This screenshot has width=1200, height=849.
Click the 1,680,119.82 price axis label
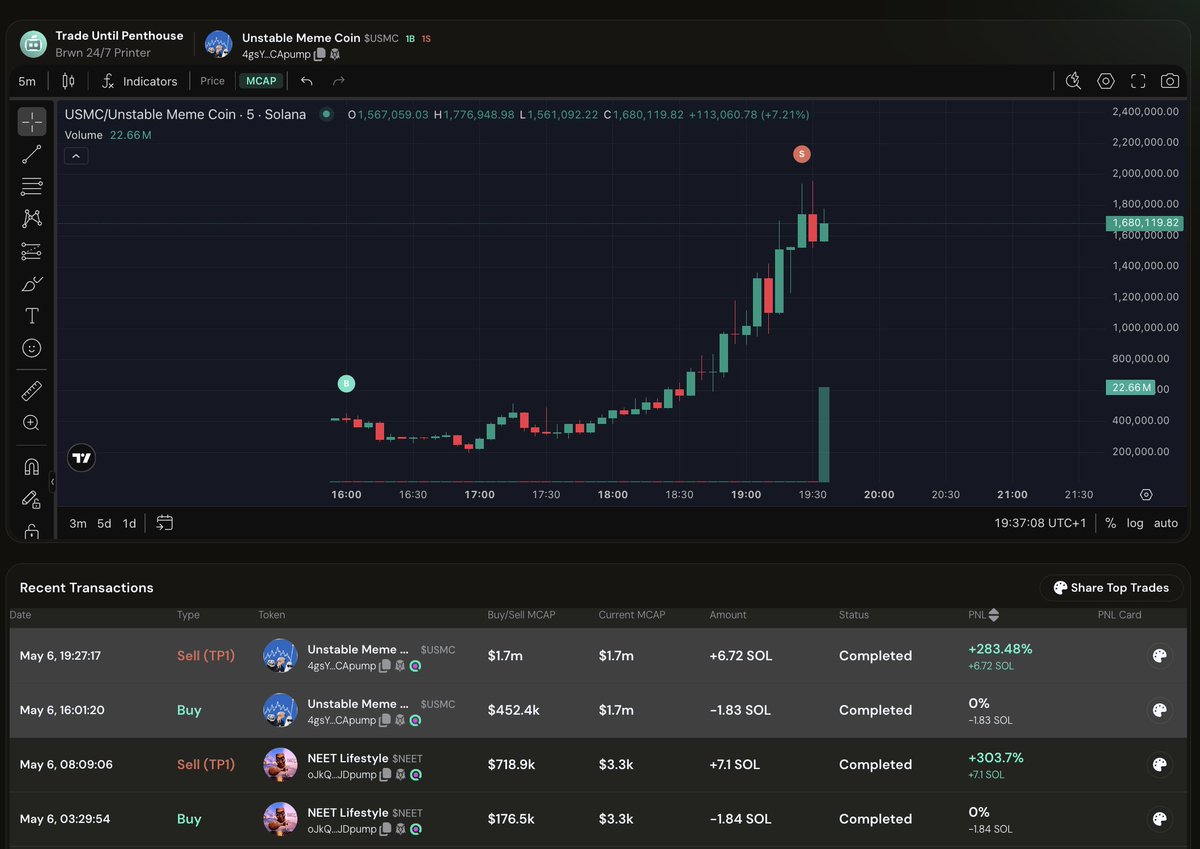[x=1144, y=223]
